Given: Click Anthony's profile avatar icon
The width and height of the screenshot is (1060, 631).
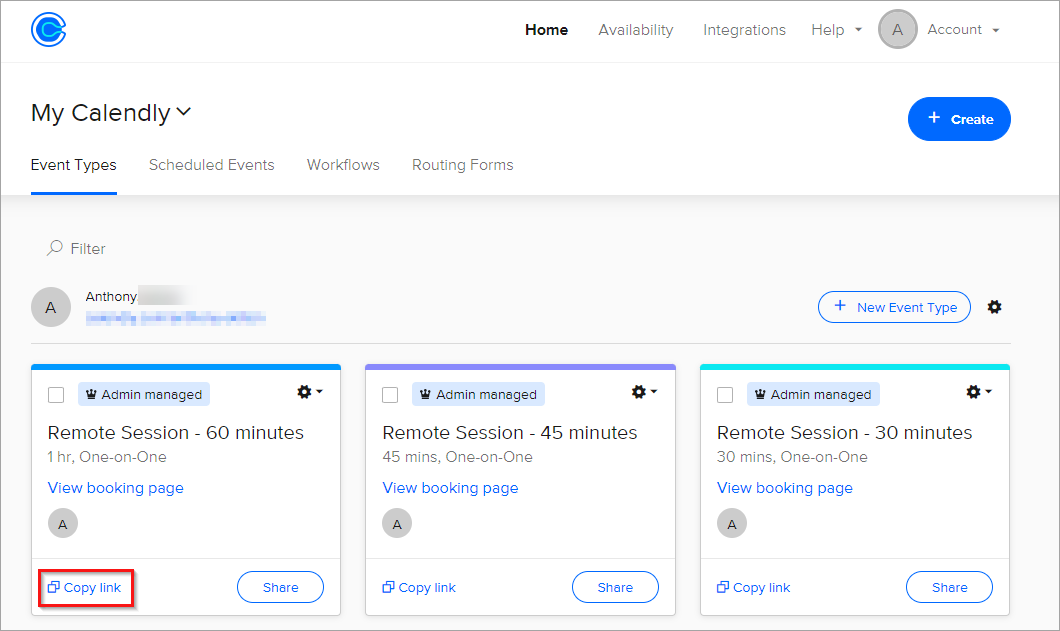Looking at the screenshot, I should tap(51, 307).
